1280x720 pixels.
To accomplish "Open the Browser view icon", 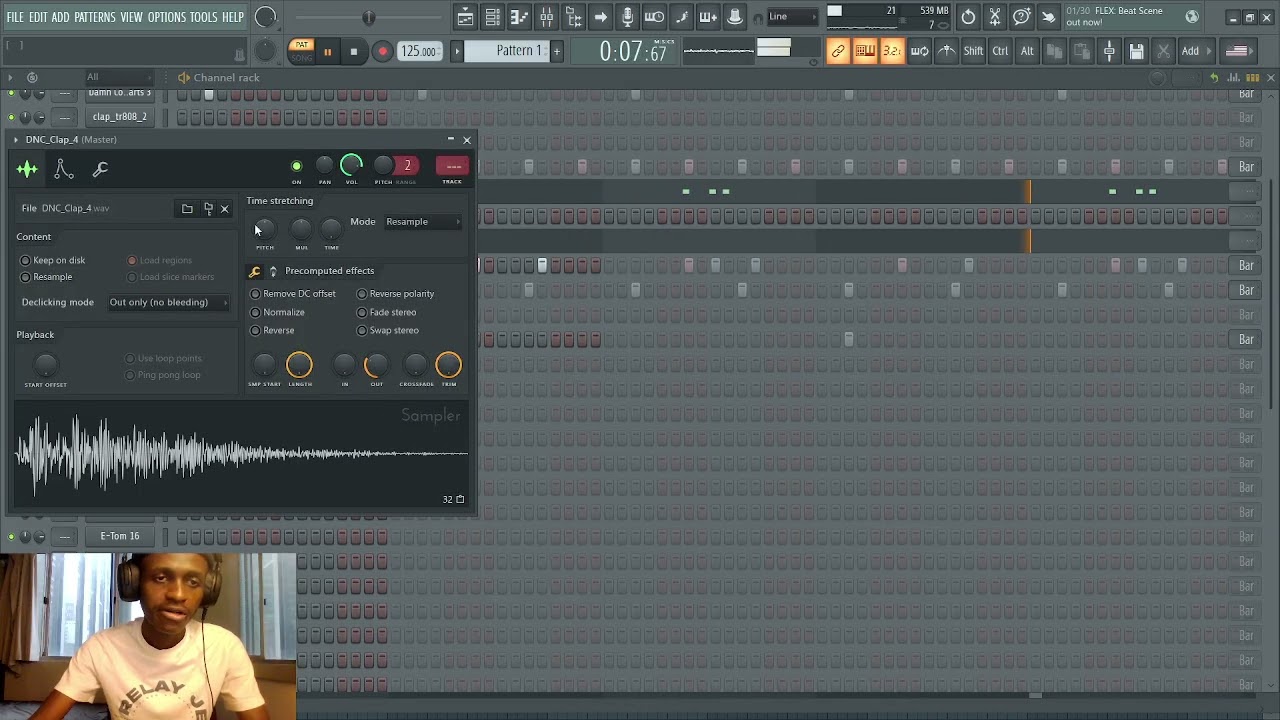I will pyautogui.click(x=573, y=17).
